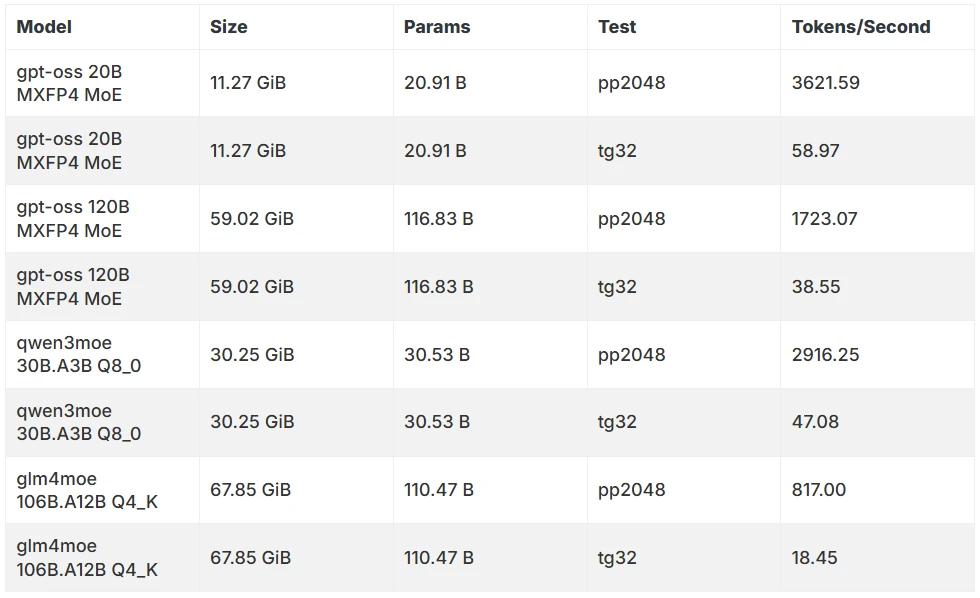Click the Size column header
The width and height of the screenshot is (980, 598).
(x=228, y=27)
